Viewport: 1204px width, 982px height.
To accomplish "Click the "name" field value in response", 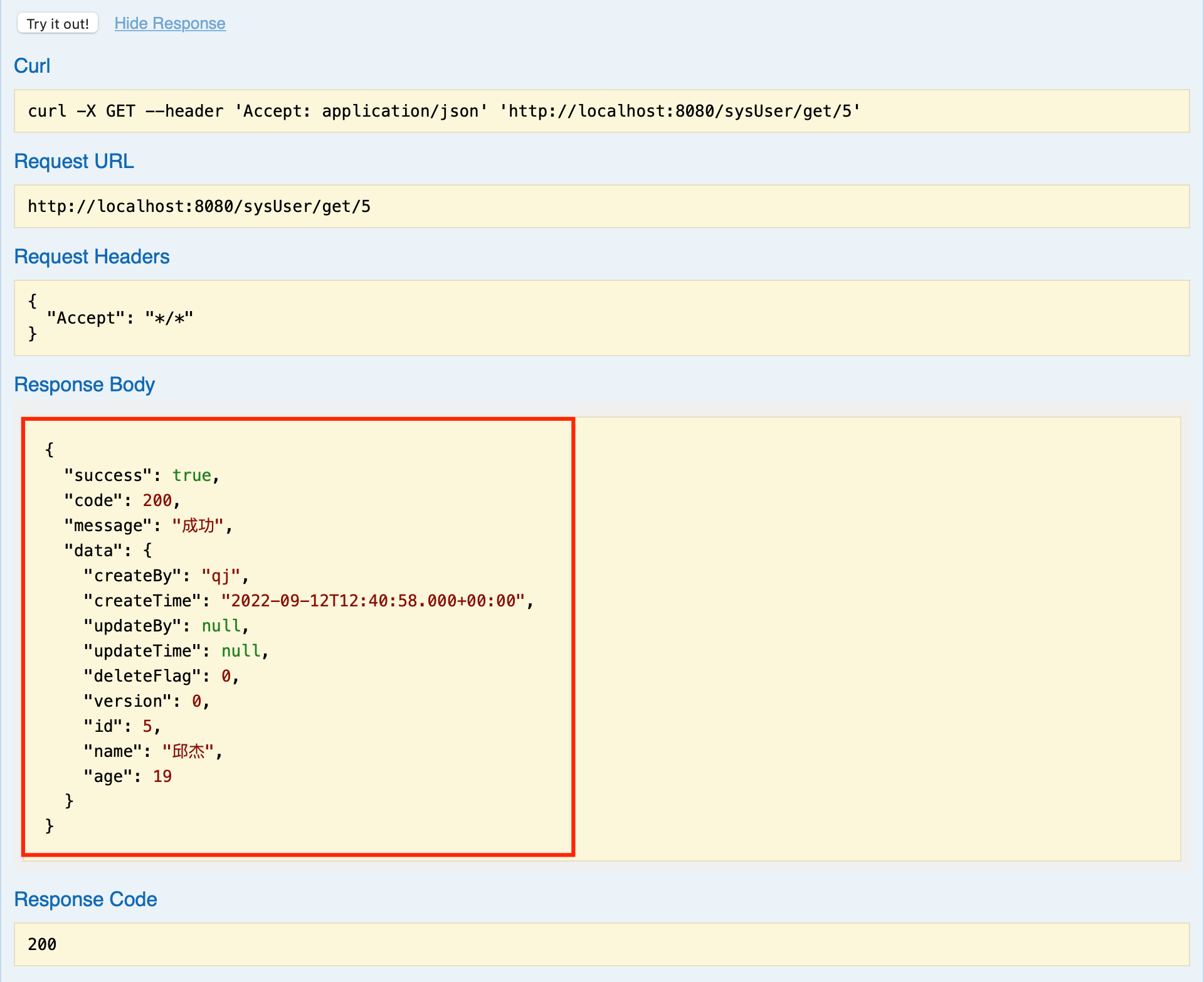I will (188, 751).
